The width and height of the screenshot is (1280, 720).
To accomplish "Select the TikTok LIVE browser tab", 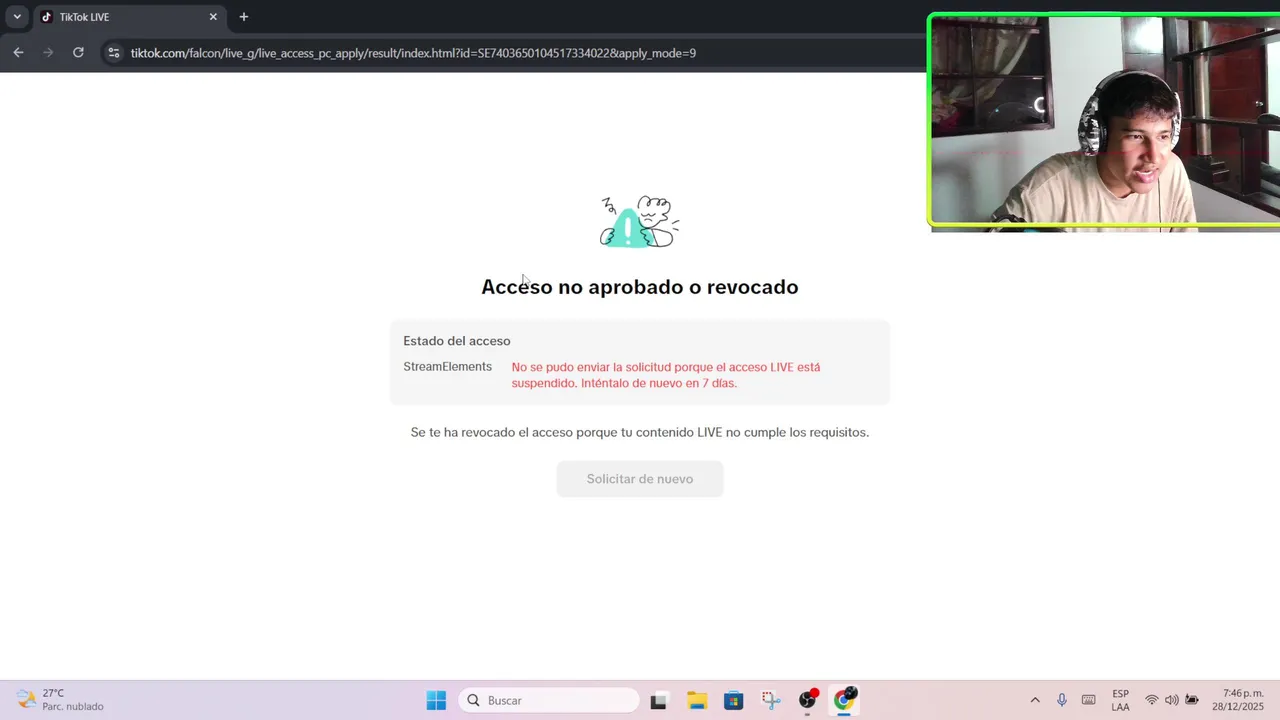I will (127, 17).
